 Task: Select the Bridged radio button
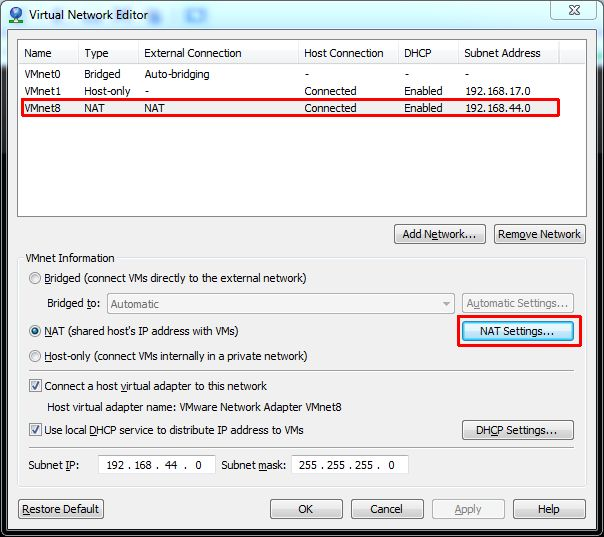[36, 278]
